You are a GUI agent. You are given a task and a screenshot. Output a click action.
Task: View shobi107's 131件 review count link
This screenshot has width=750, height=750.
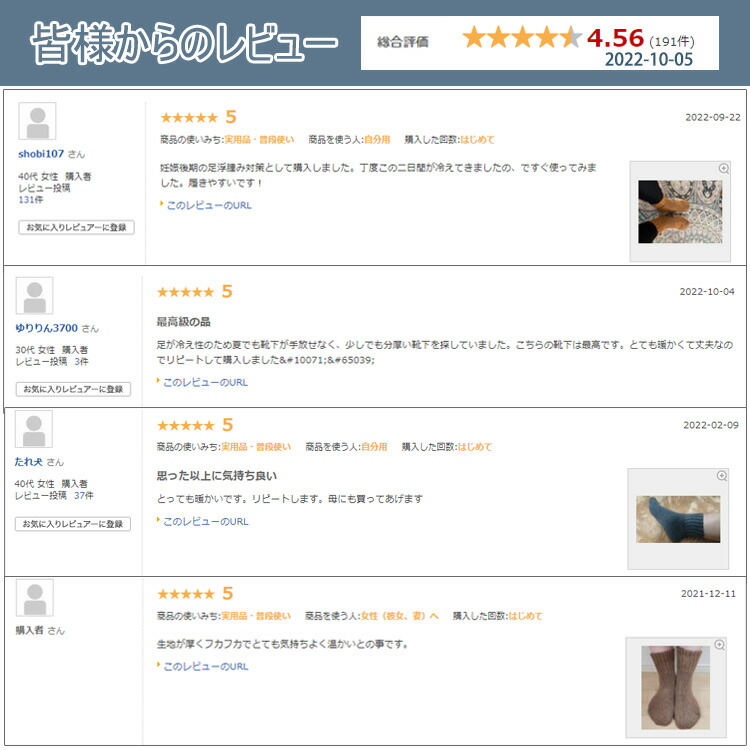pos(31,200)
